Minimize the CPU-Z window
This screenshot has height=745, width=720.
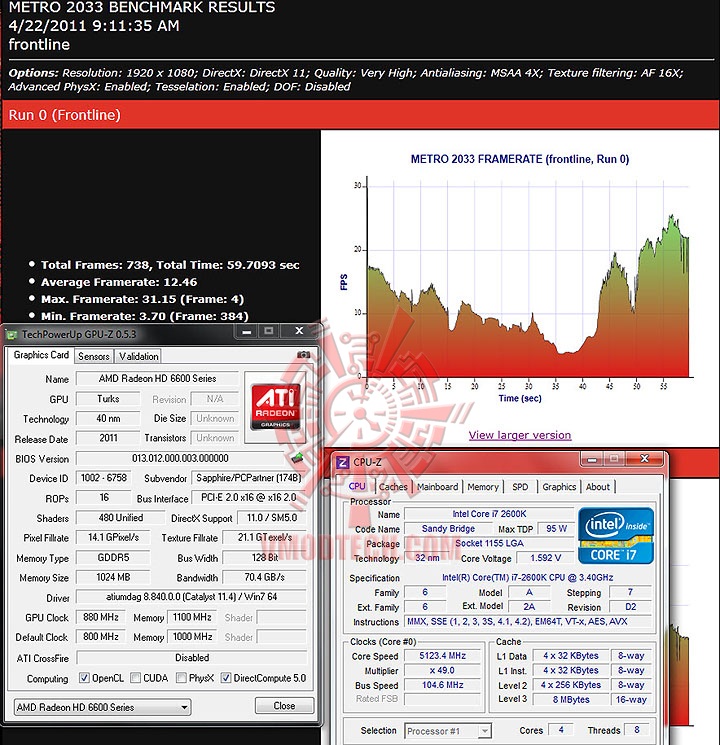[592, 459]
